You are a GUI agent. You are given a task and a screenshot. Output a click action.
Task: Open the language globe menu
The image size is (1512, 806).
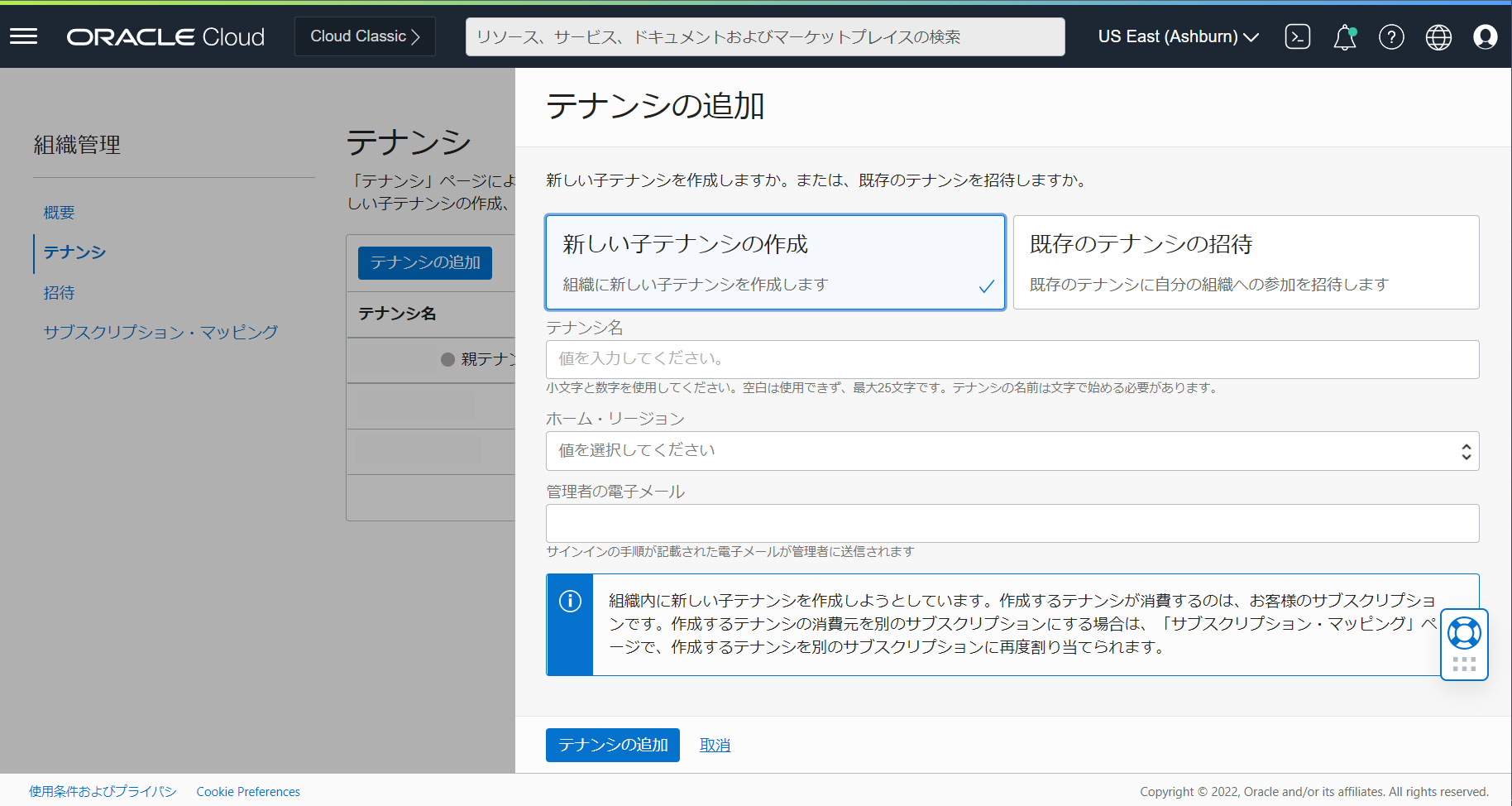pos(1438,37)
